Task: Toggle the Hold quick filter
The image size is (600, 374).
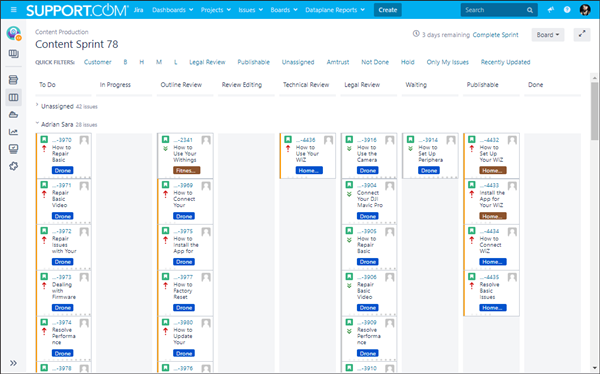Action: 408,62
